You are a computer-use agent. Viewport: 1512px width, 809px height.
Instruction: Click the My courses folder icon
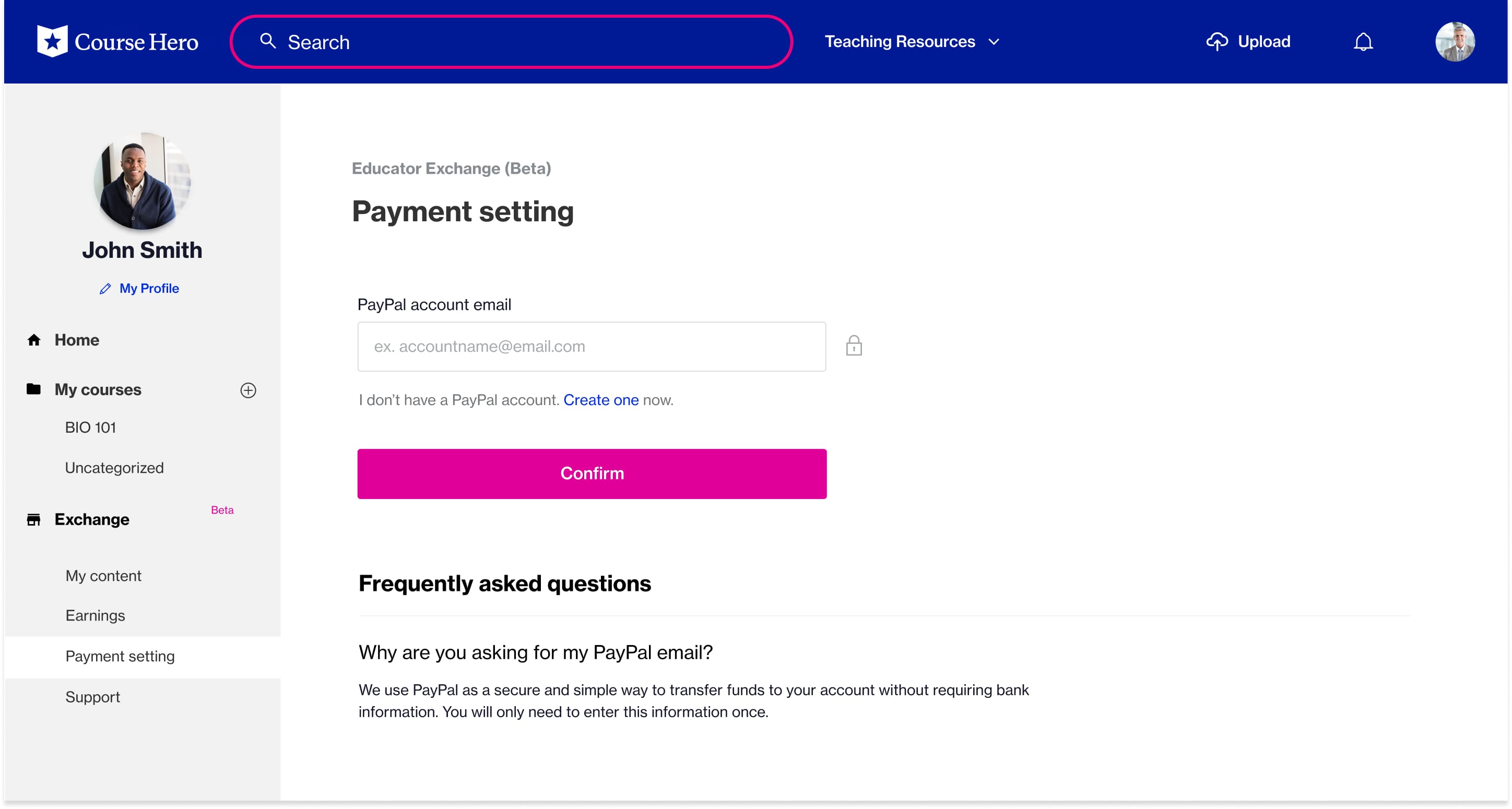(34, 389)
